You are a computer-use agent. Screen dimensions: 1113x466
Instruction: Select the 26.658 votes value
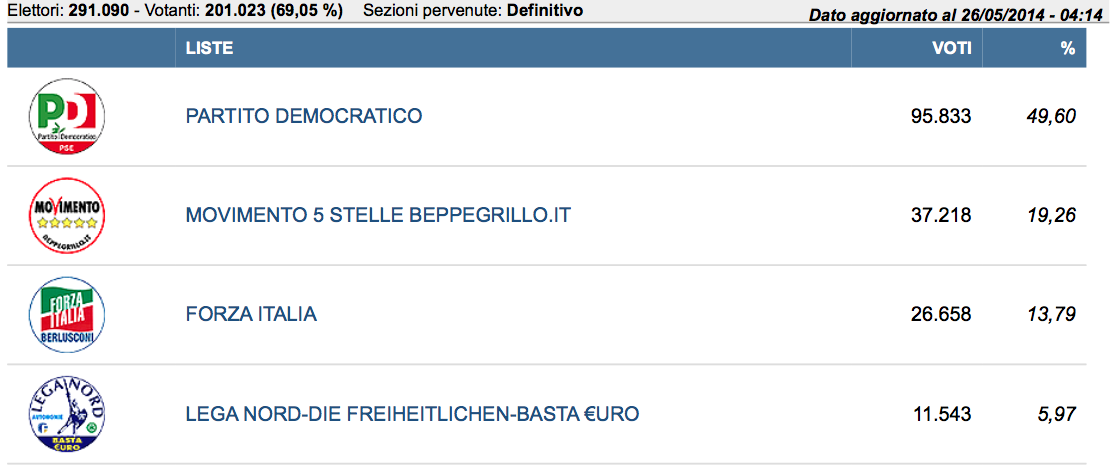[941, 314]
